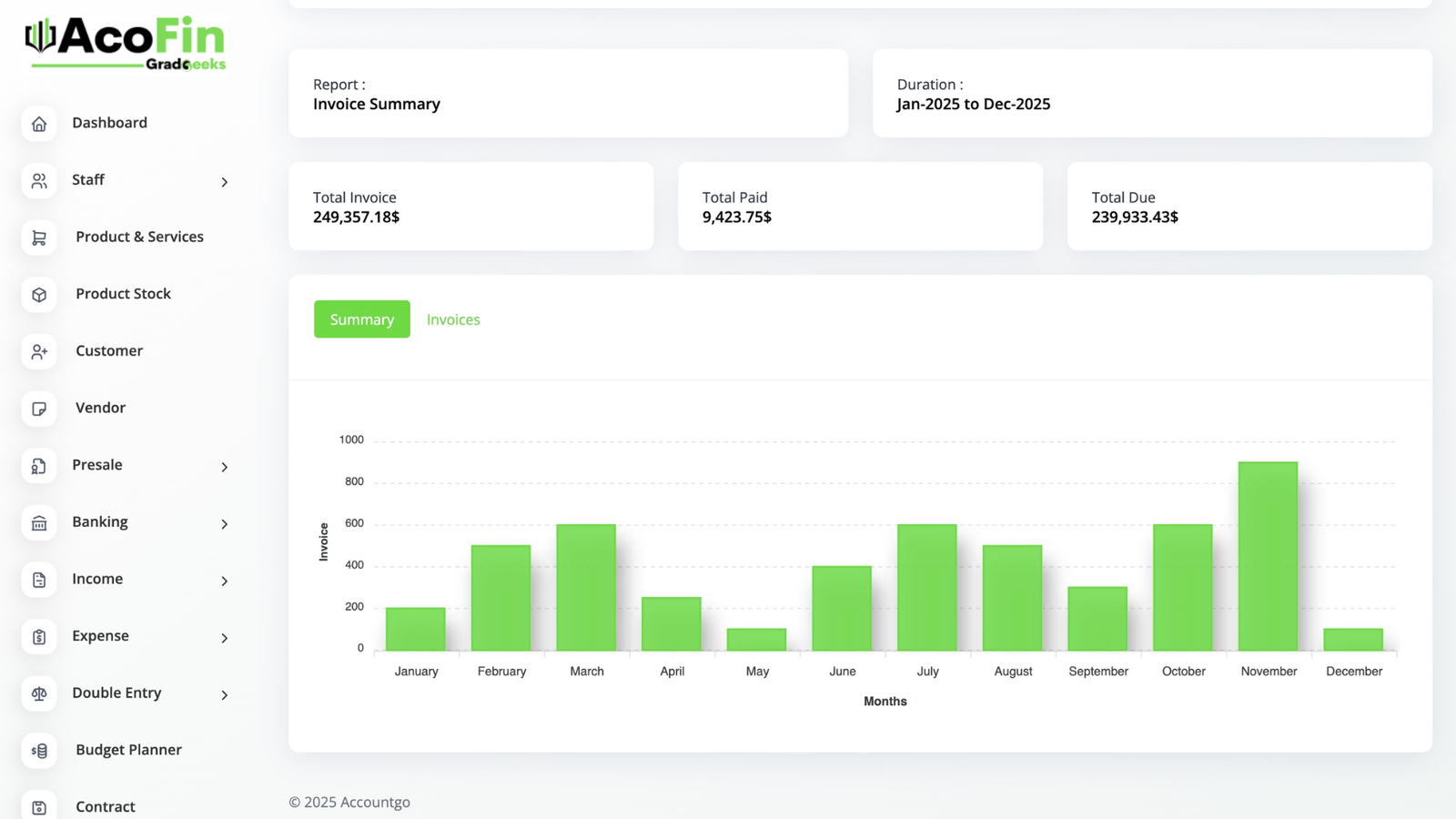Image resolution: width=1456 pixels, height=819 pixels.
Task: Click the Total Due card
Action: tap(1249, 207)
